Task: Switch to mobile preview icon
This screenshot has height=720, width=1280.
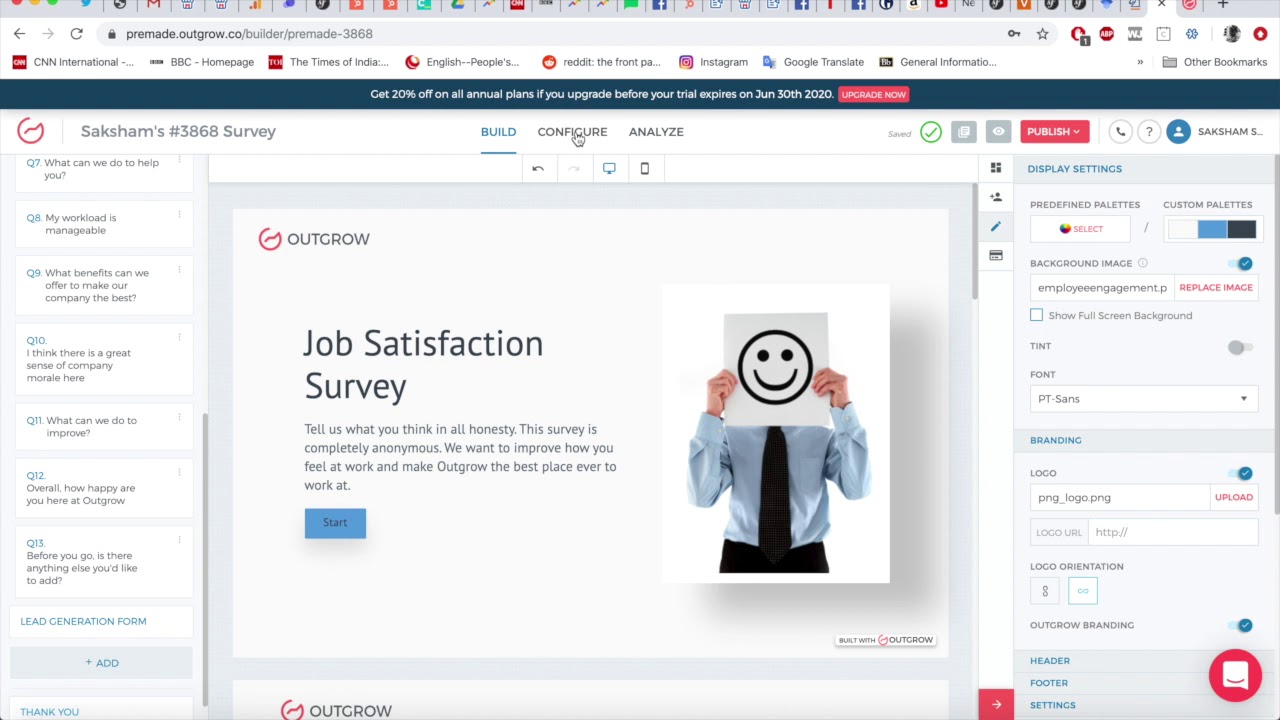Action: click(645, 168)
